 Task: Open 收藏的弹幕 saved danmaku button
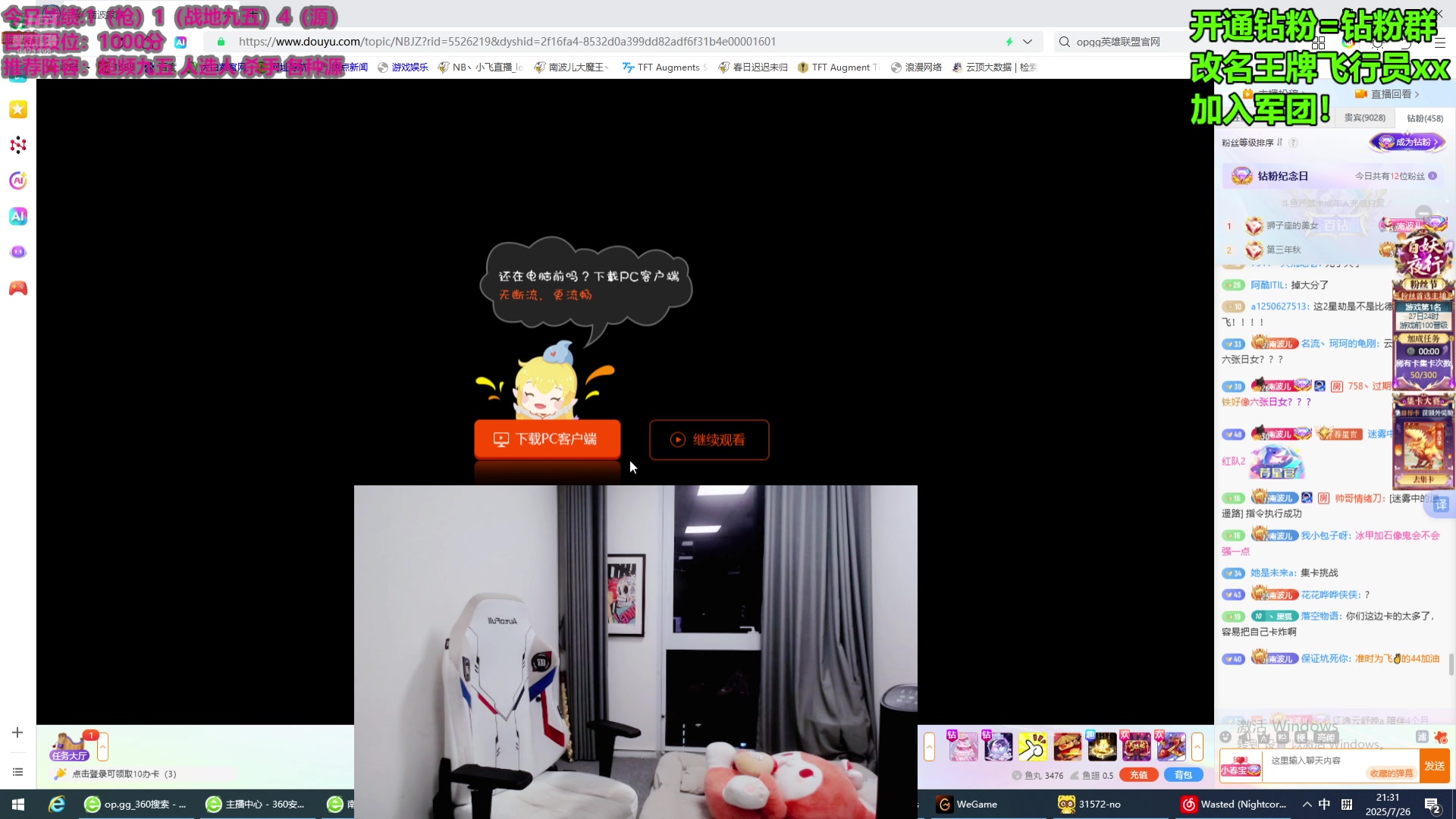click(1392, 773)
